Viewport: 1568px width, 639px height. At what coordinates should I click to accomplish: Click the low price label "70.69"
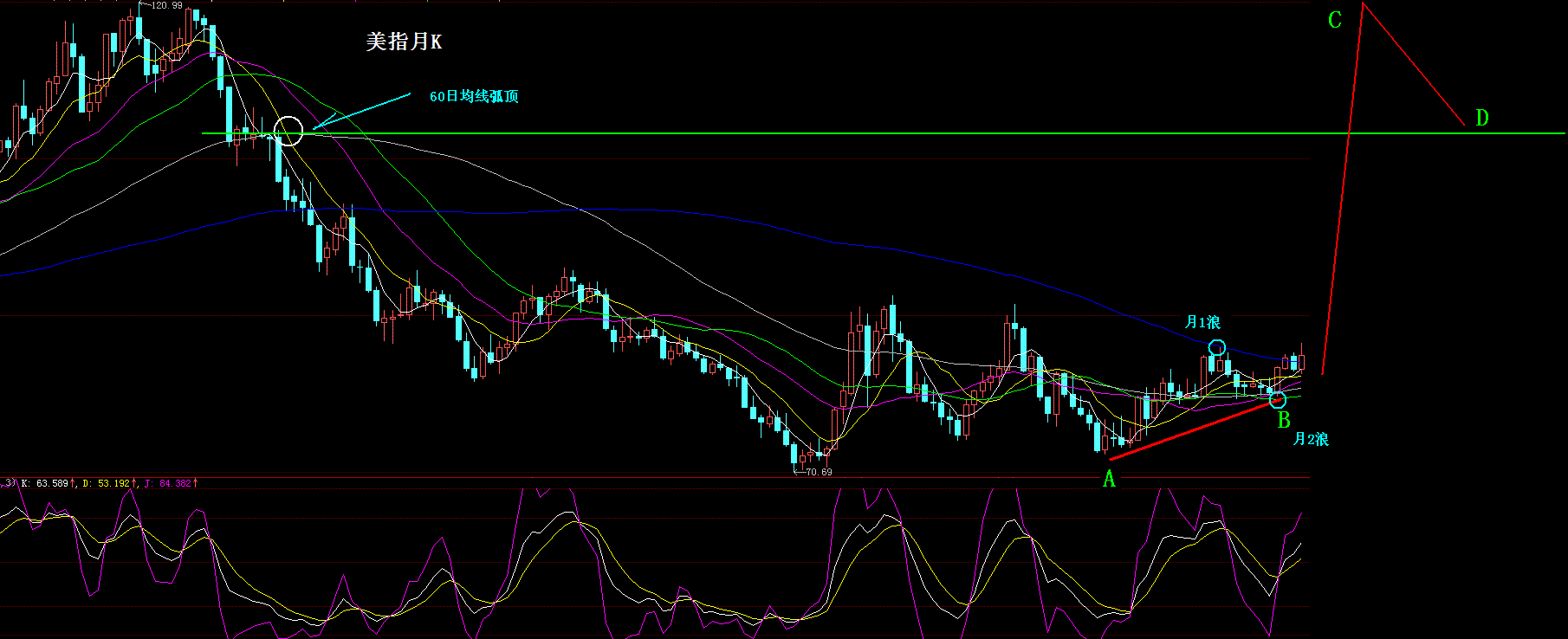coord(819,472)
